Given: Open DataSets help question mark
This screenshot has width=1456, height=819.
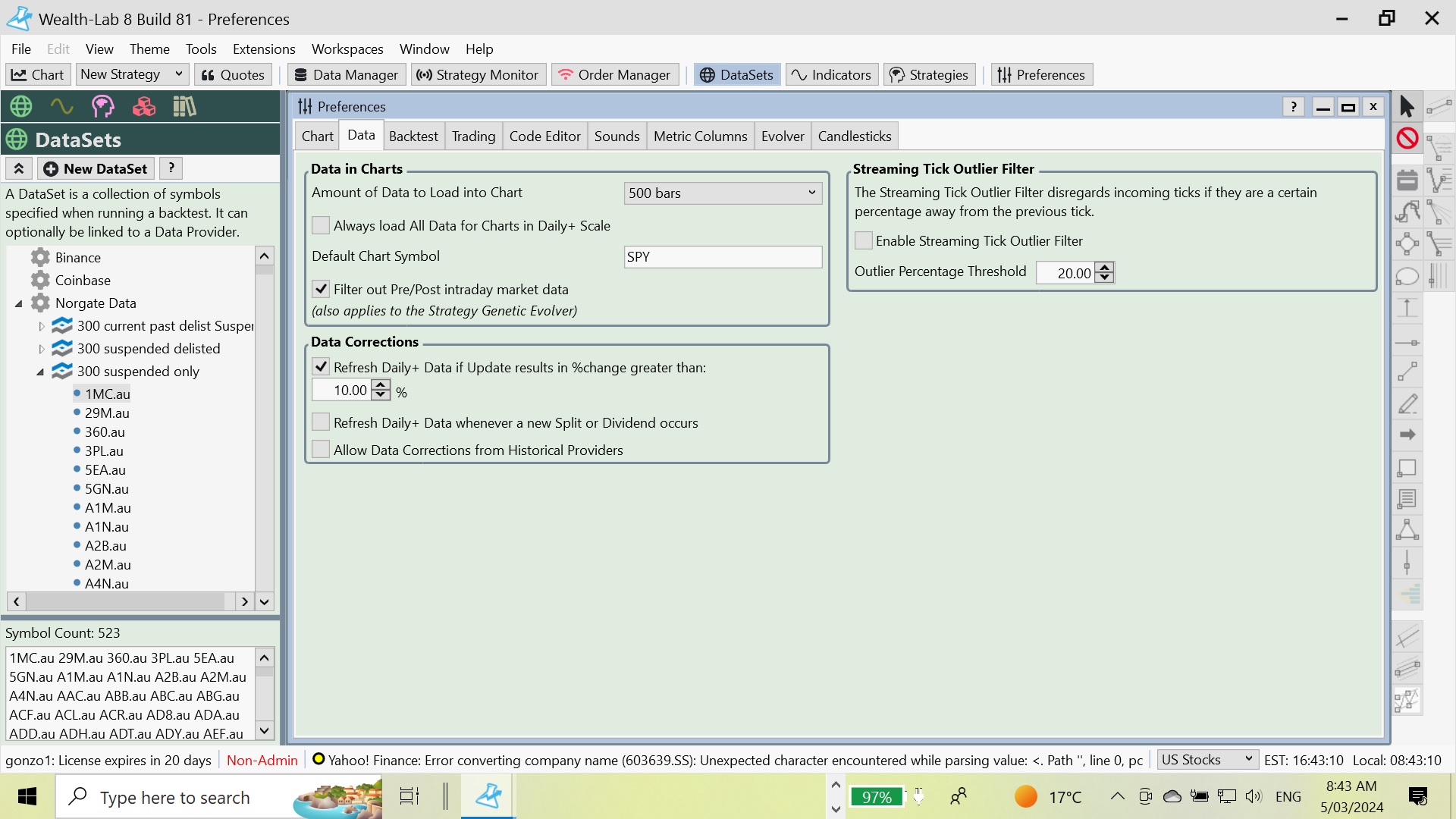Looking at the screenshot, I should click(171, 168).
